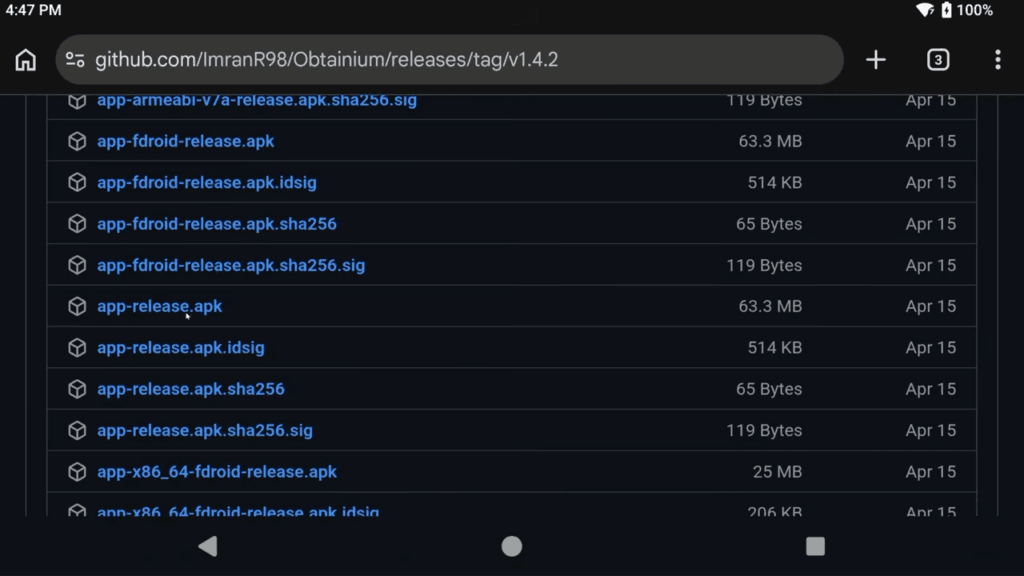Open the browser three-dot menu

(x=997, y=59)
